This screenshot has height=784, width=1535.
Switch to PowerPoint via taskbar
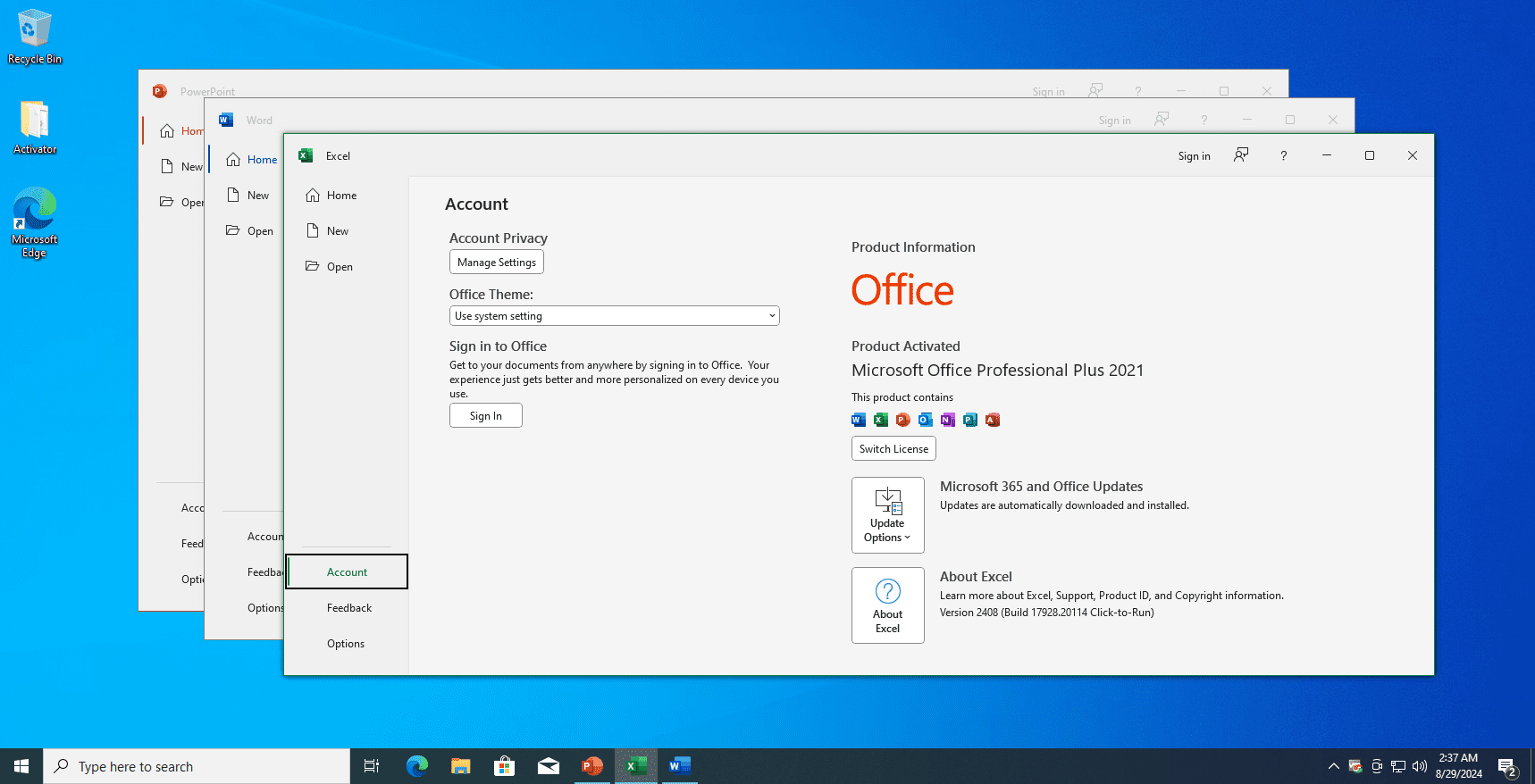pos(592,766)
